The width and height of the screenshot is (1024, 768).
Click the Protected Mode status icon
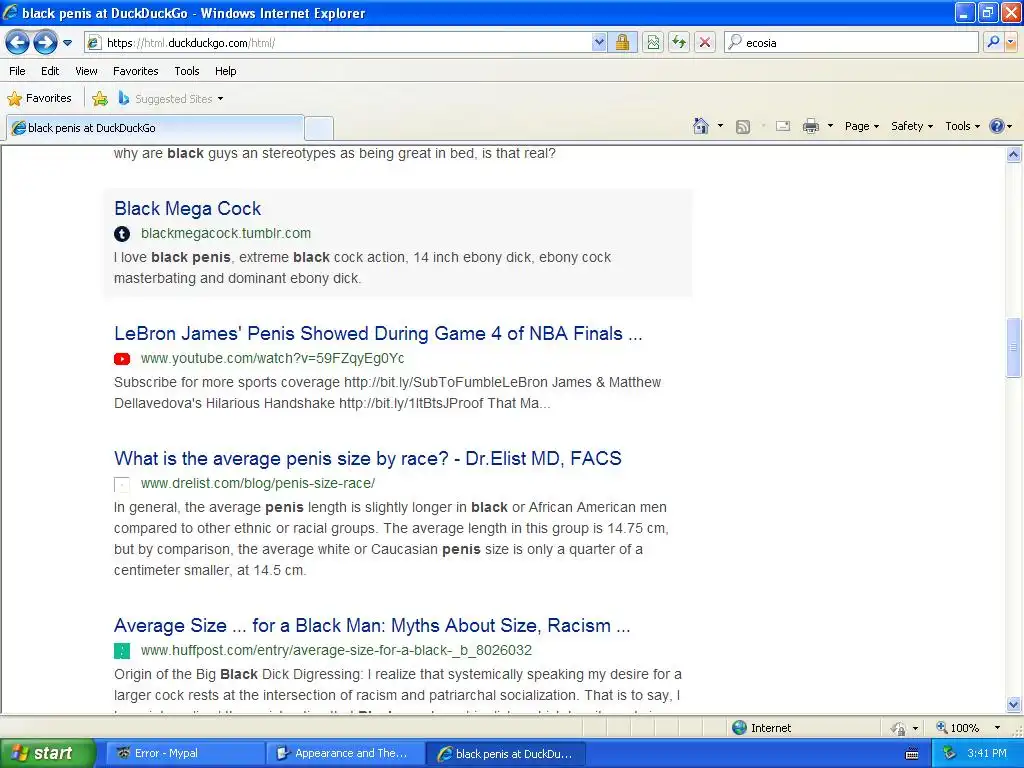click(x=899, y=728)
